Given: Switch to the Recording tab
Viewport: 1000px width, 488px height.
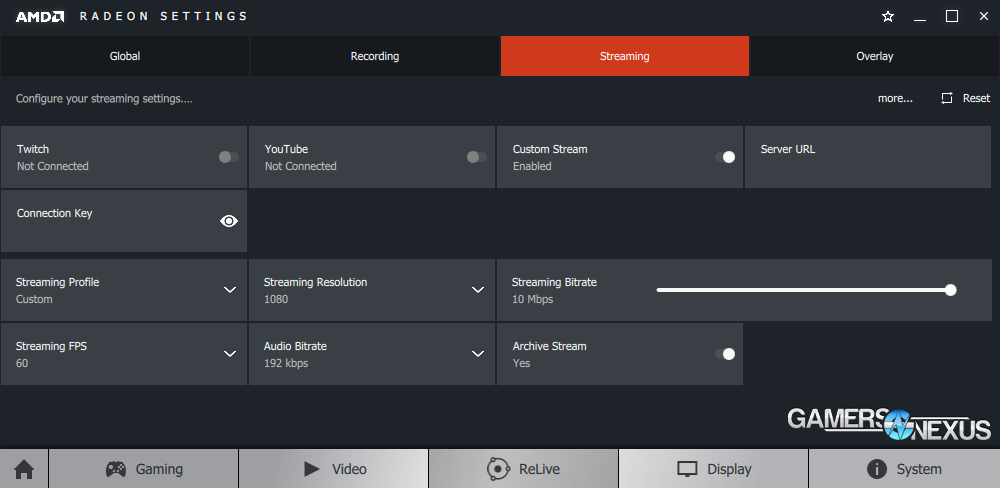Looking at the screenshot, I should click(374, 56).
